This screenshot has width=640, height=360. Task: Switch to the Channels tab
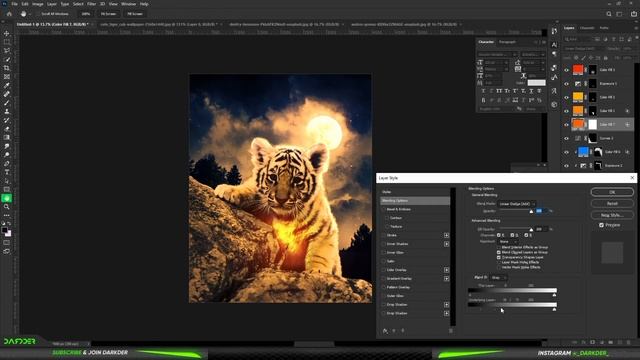(587, 28)
